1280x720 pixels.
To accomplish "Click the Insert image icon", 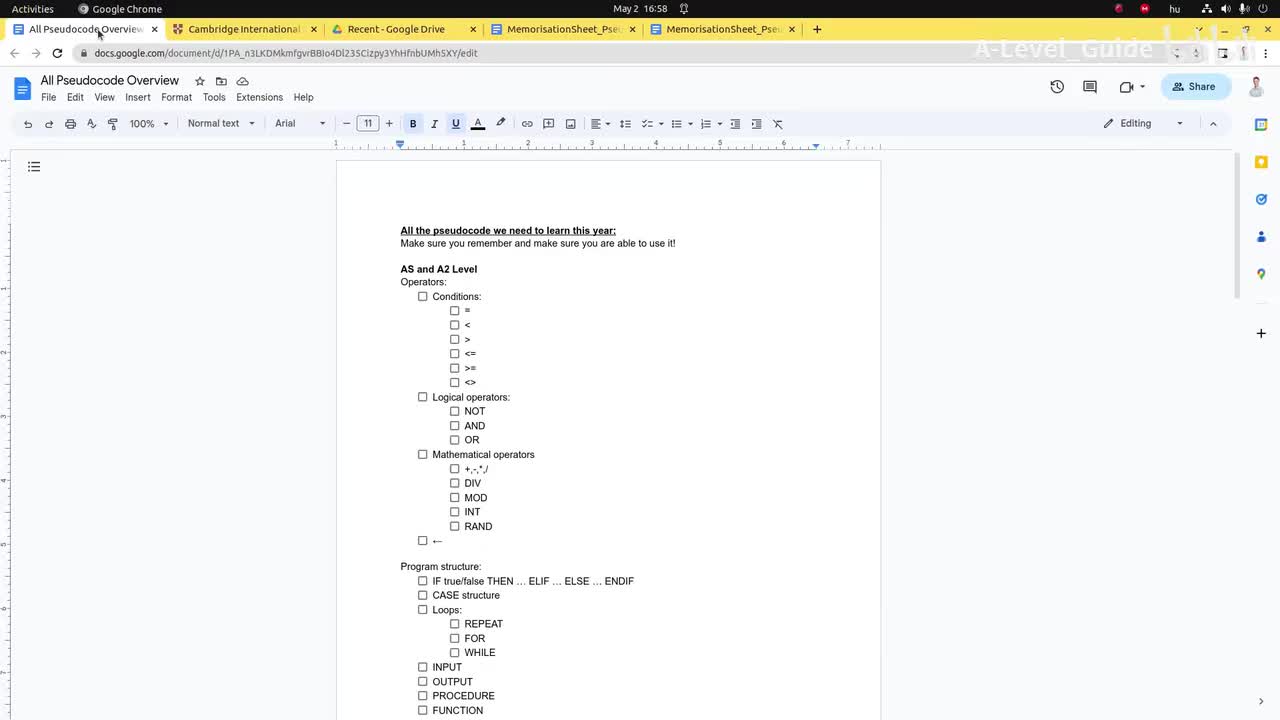I will click(570, 124).
